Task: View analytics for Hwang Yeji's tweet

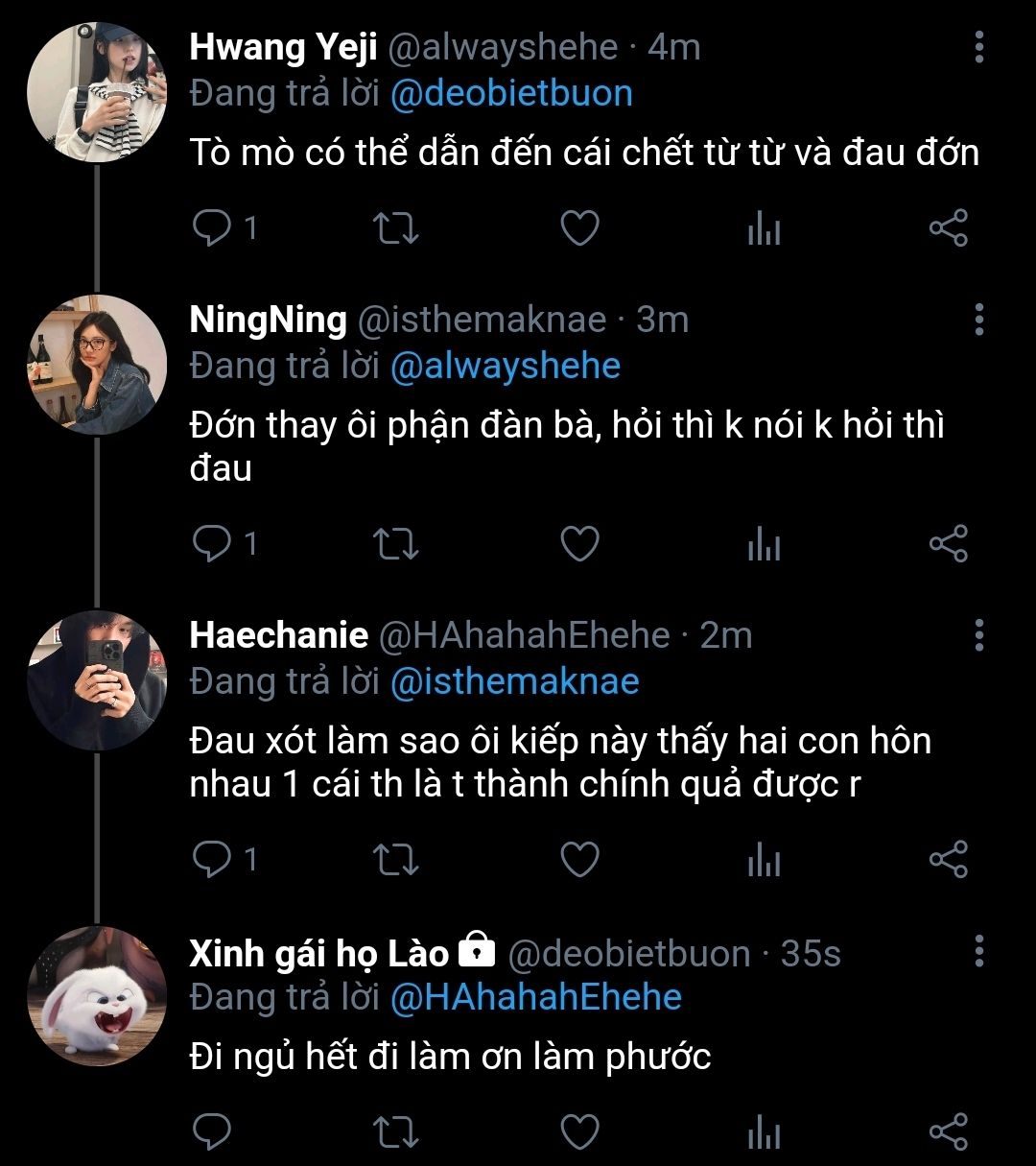Action: tap(764, 229)
